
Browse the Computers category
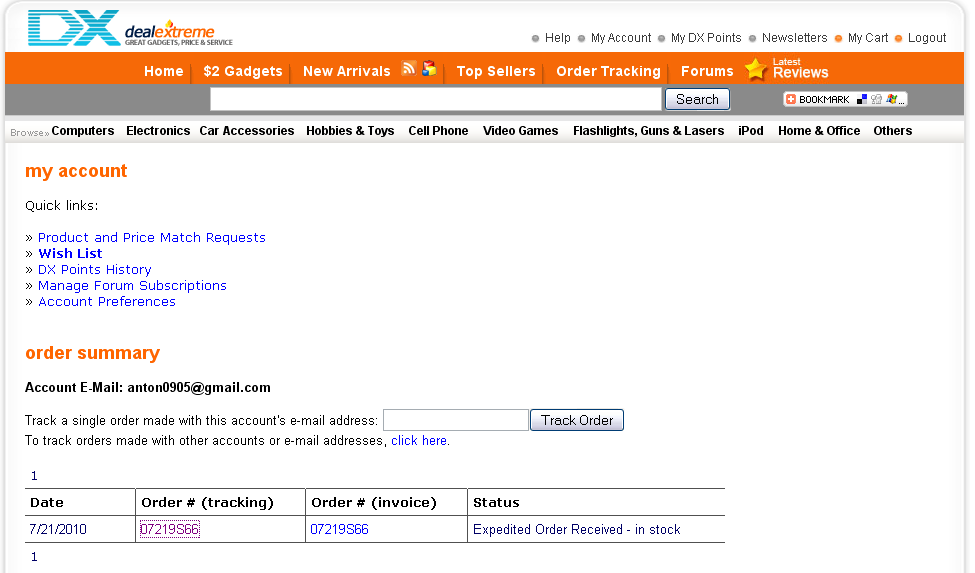pos(83,131)
